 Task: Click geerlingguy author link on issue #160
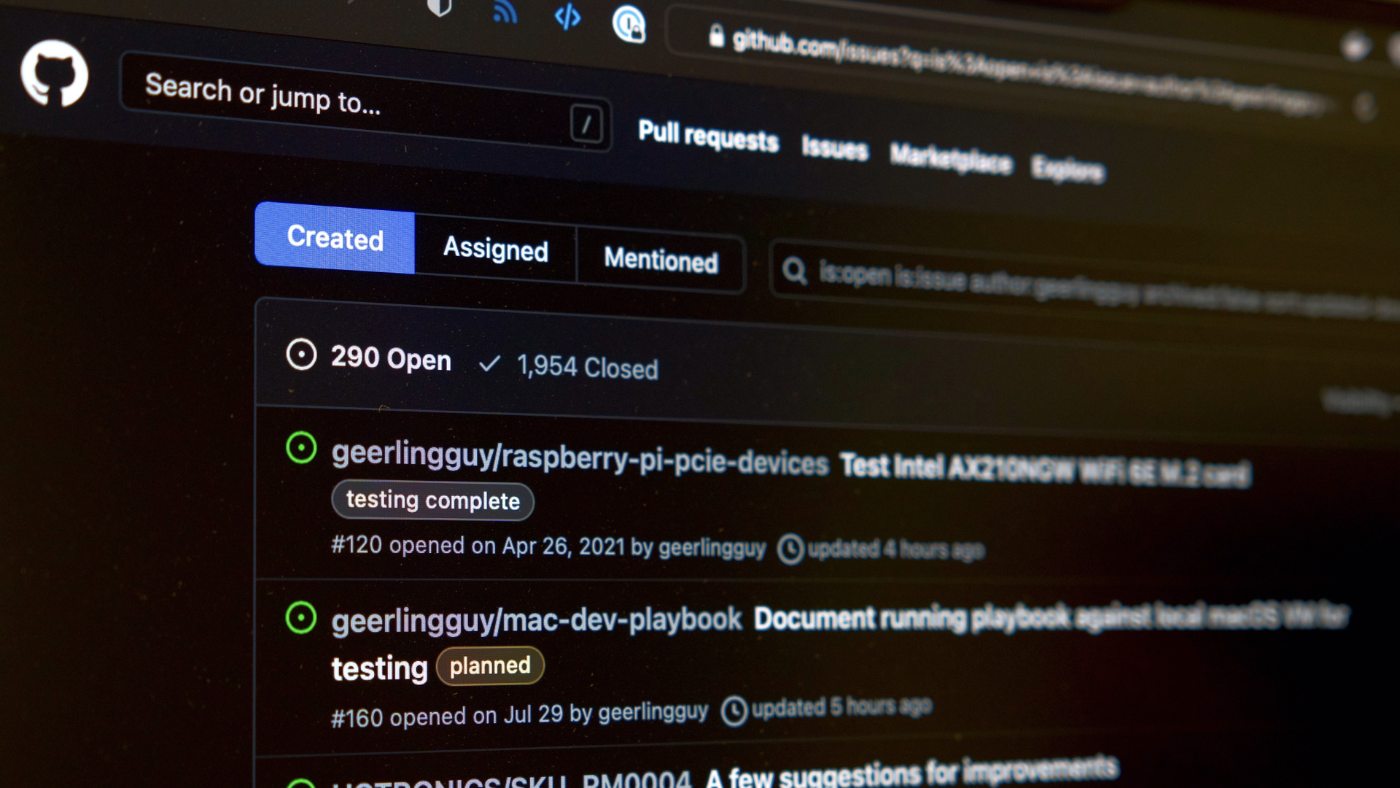tap(654, 713)
